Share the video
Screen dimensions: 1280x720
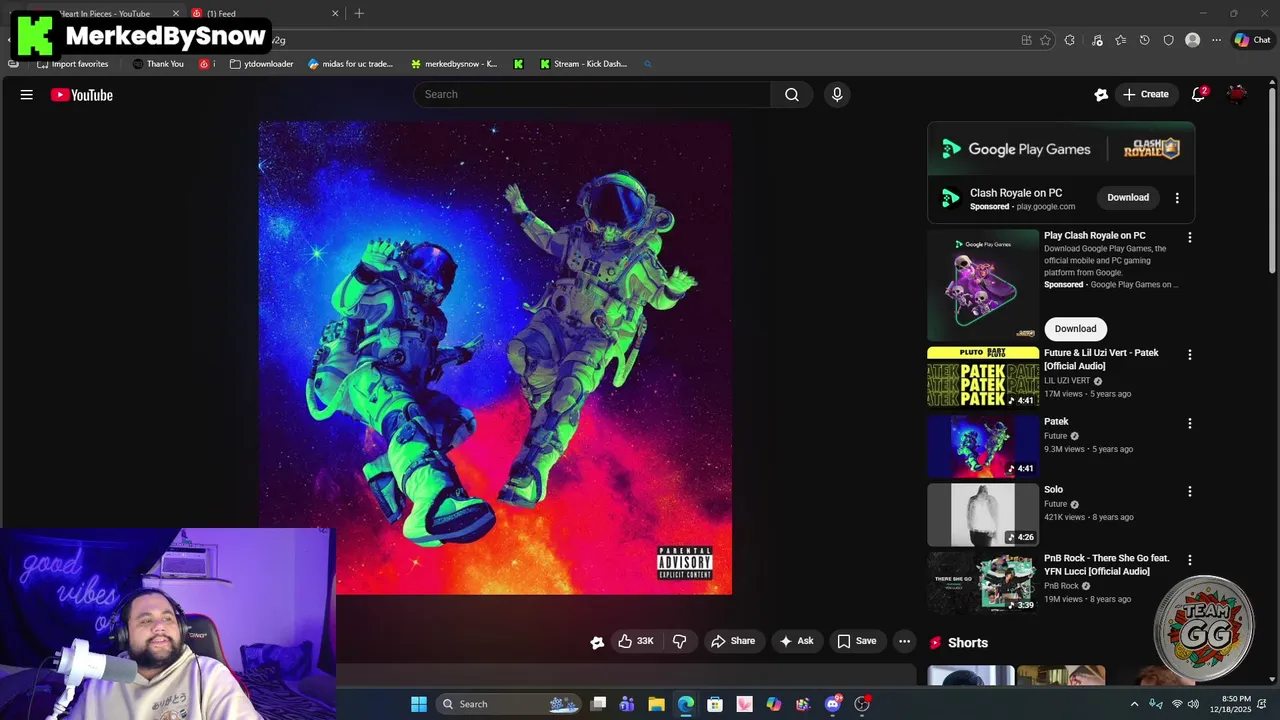pos(733,641)
